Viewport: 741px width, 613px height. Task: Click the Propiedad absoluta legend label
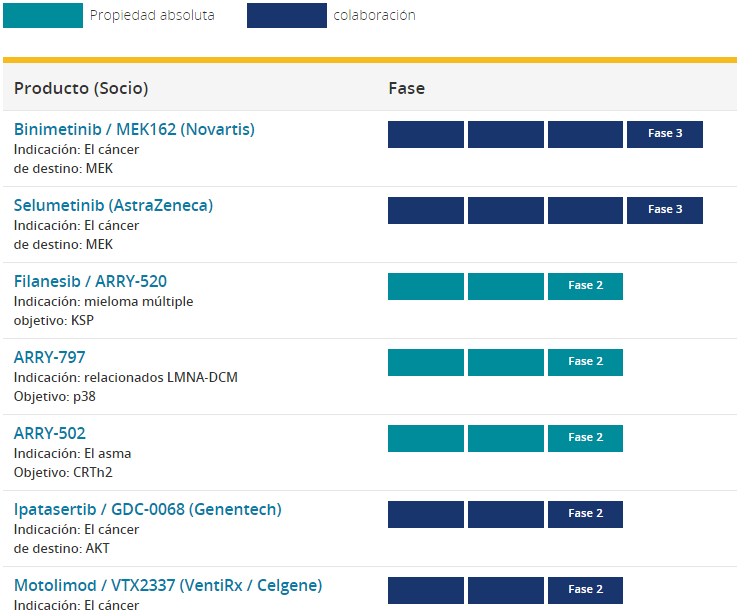coord(152,15)
